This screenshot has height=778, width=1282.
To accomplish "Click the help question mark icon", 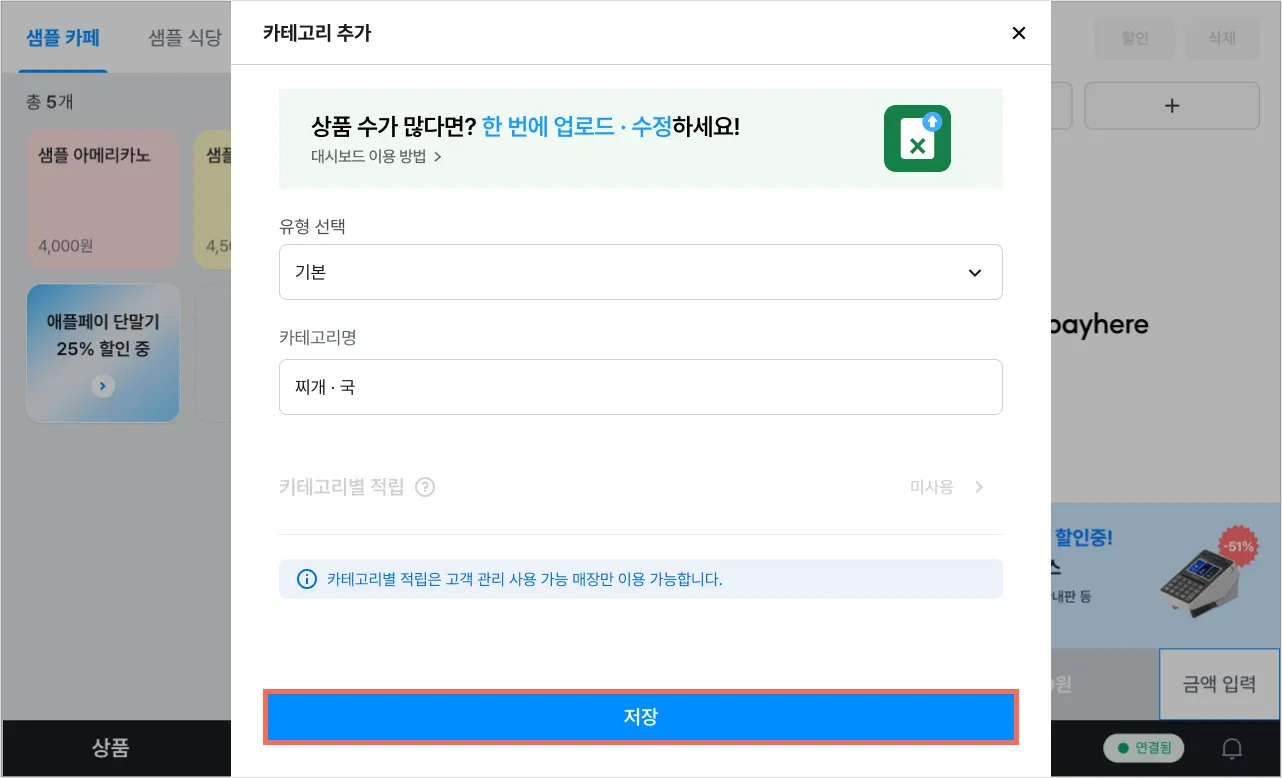I will (x=425, y=487).
